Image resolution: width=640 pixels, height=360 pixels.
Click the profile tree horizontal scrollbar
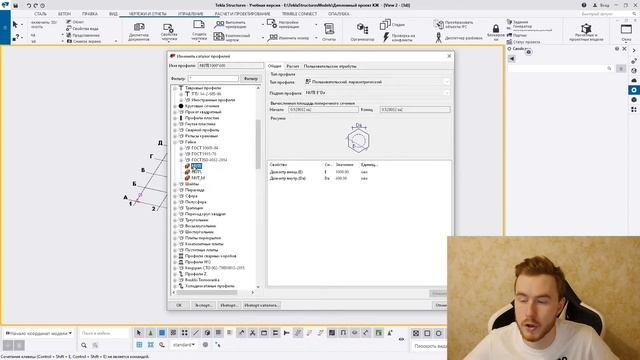(207, 293)
